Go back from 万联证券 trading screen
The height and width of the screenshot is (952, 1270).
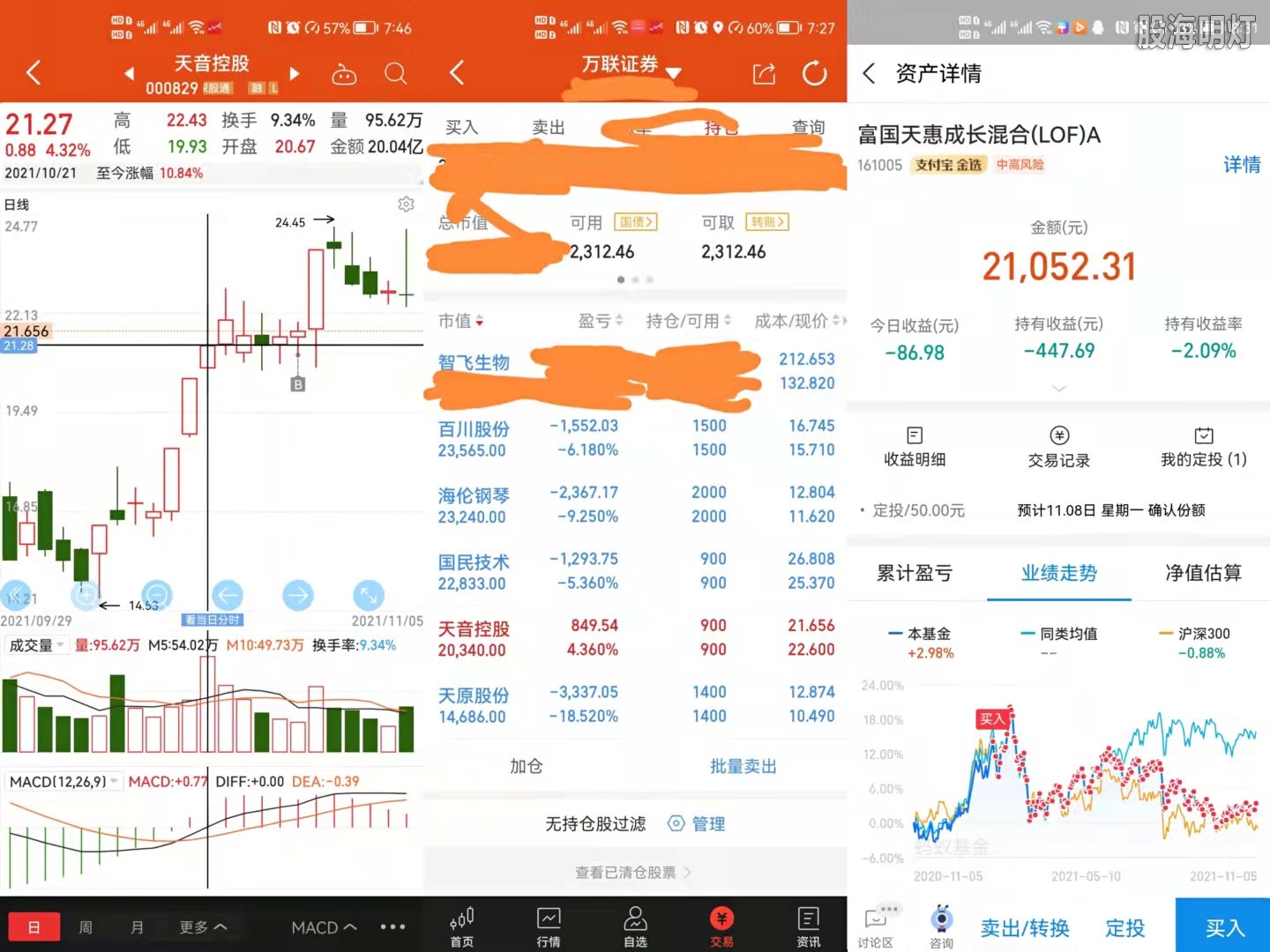tap(456, 72)
